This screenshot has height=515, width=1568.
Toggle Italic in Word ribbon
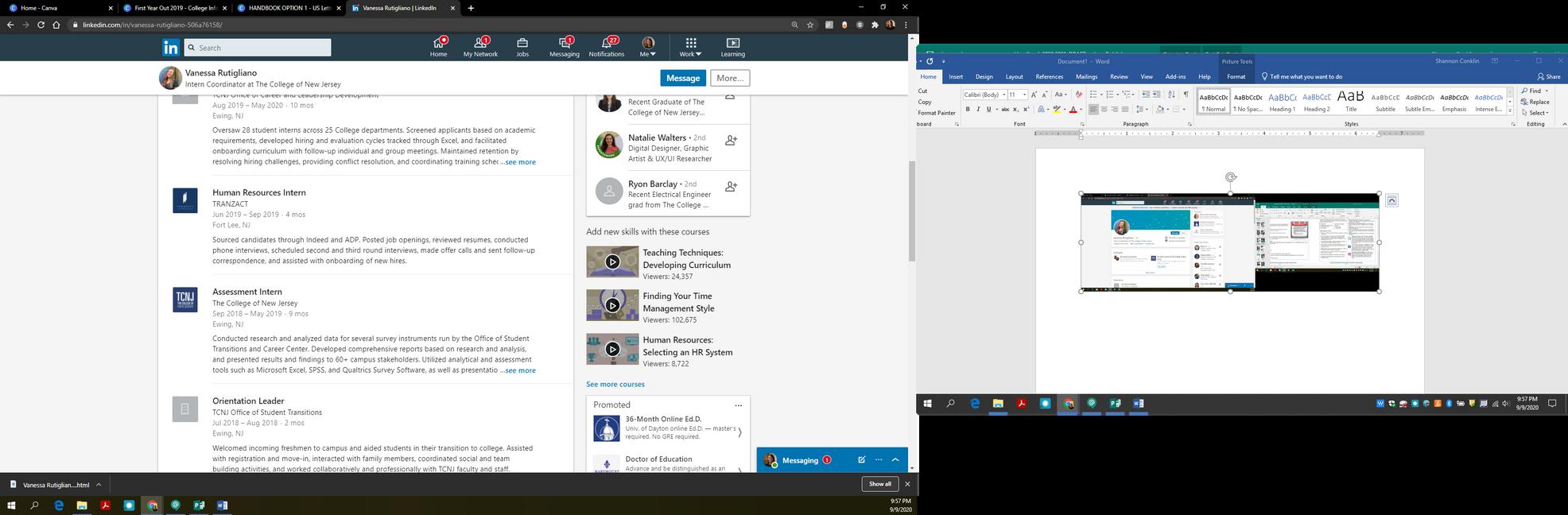[x=978, y=109]
